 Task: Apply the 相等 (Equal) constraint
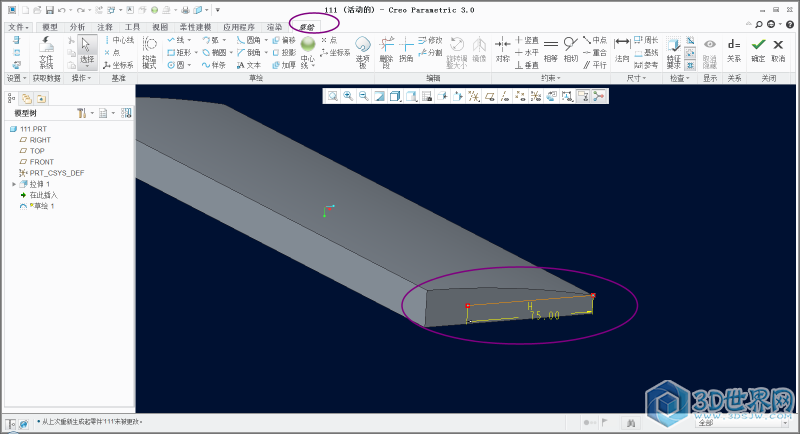[551, 50]
